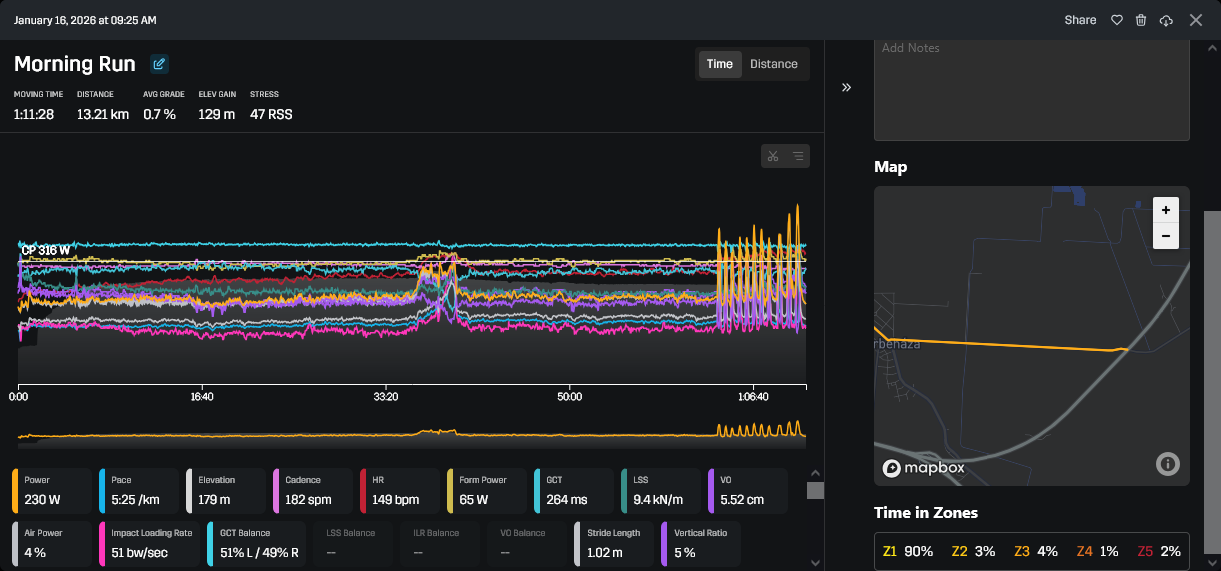
Task: Click the distance 13.21 km value
Action: pyautogui.click(x=103, y=115)
